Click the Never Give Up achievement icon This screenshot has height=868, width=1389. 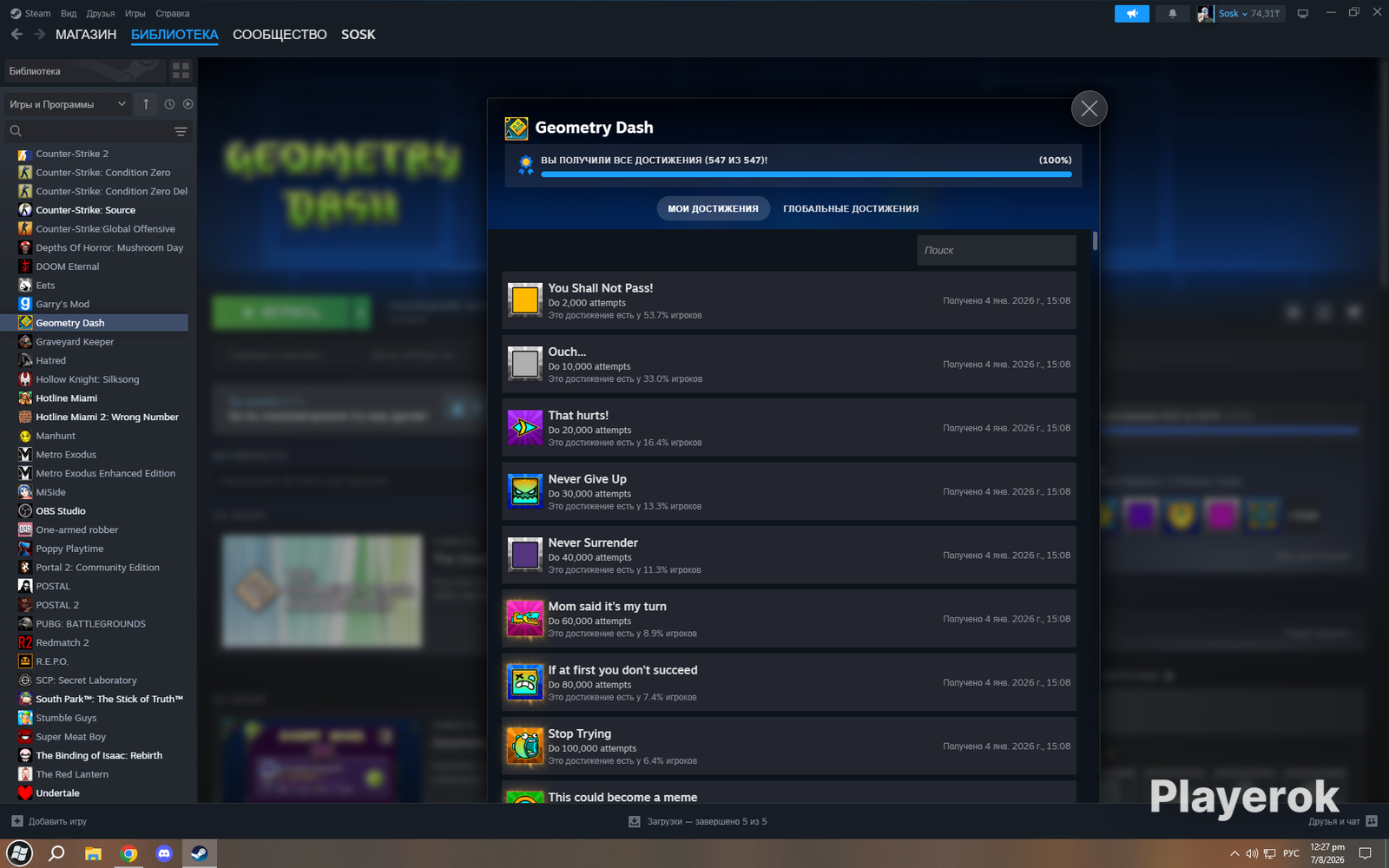(525, 491)
